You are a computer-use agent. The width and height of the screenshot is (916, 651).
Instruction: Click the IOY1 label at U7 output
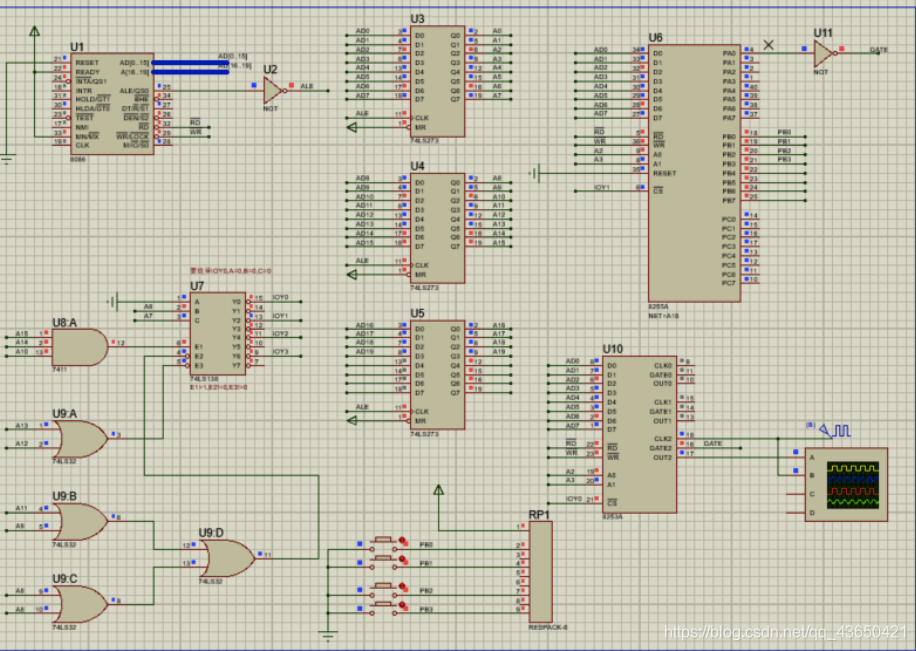[x=280, y=316]
